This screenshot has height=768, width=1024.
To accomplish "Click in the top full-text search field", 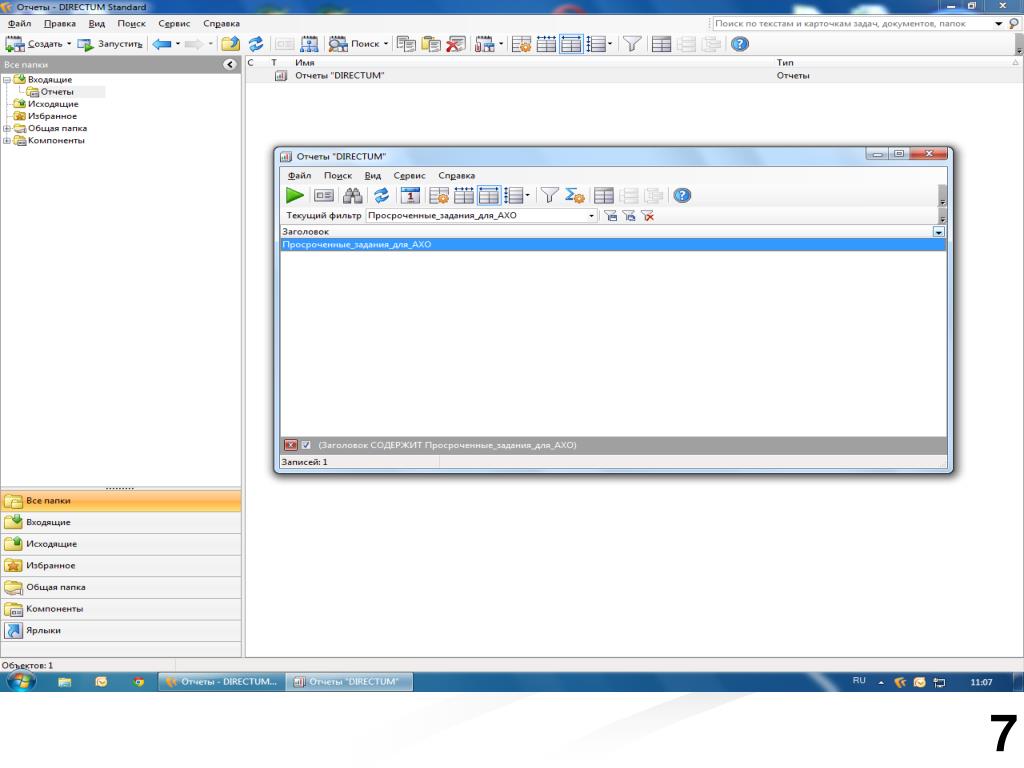I will (x=852, y=24).
